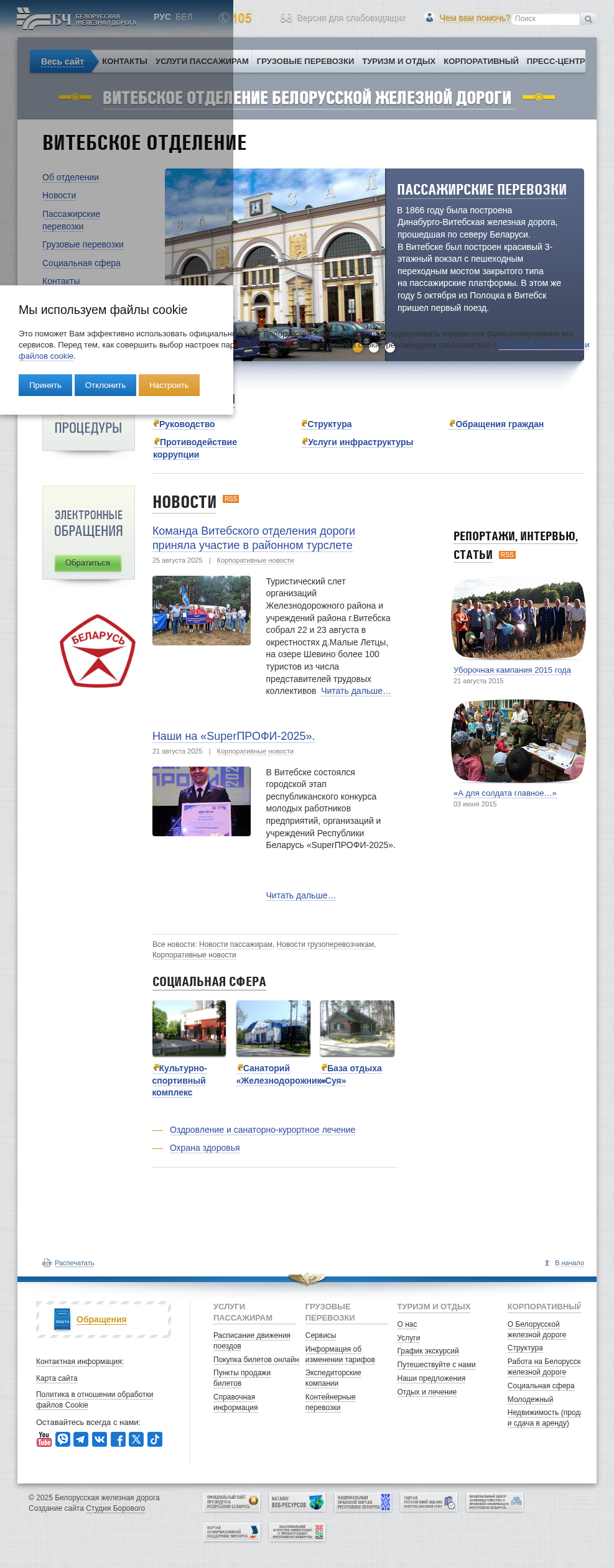Click the search magnifier icon
Image resolution: width=614 pixels, height=1568 pixels.
point(588,19)
